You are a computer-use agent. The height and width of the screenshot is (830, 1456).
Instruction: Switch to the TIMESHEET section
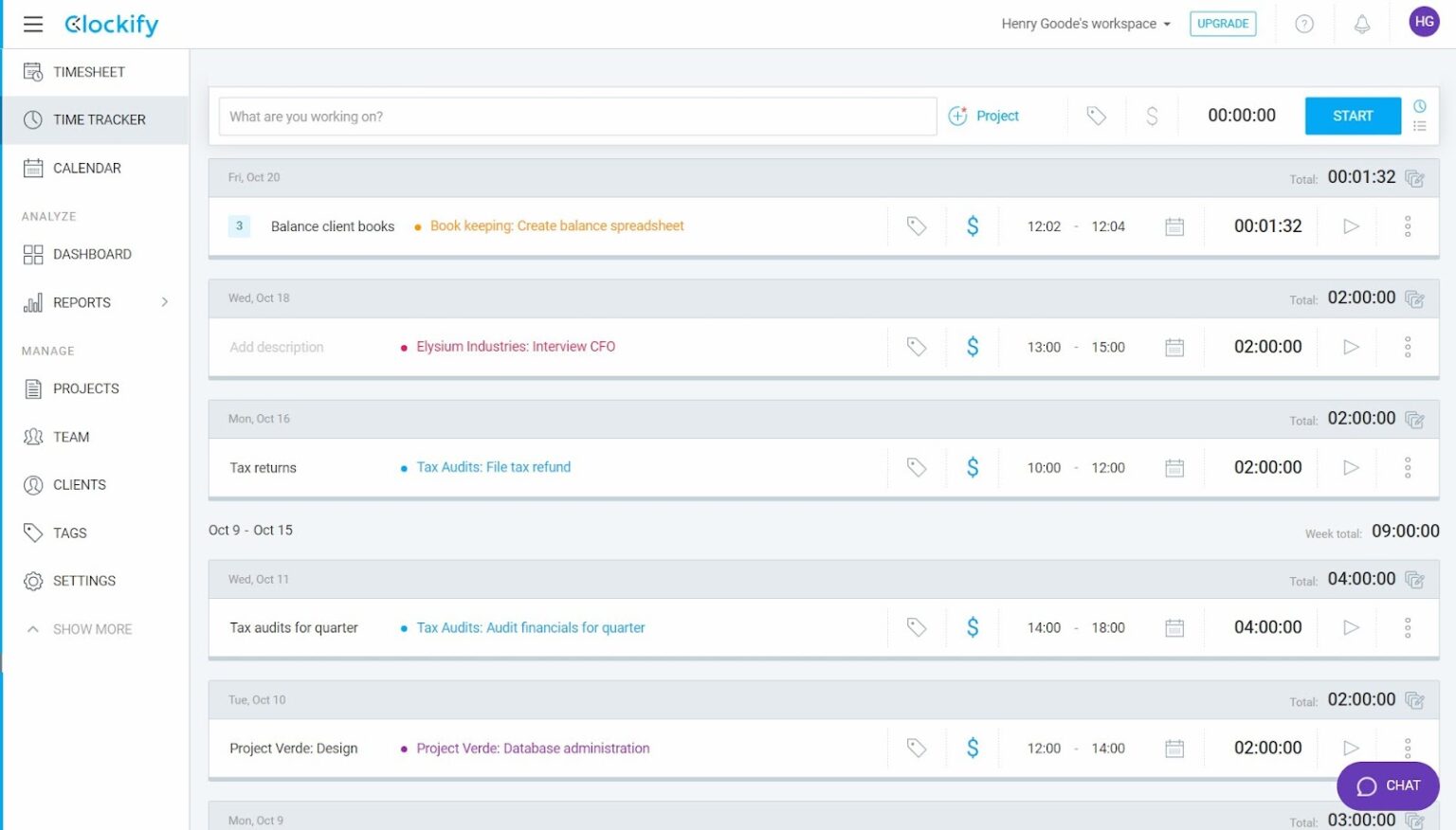click(x=90, y=71)
